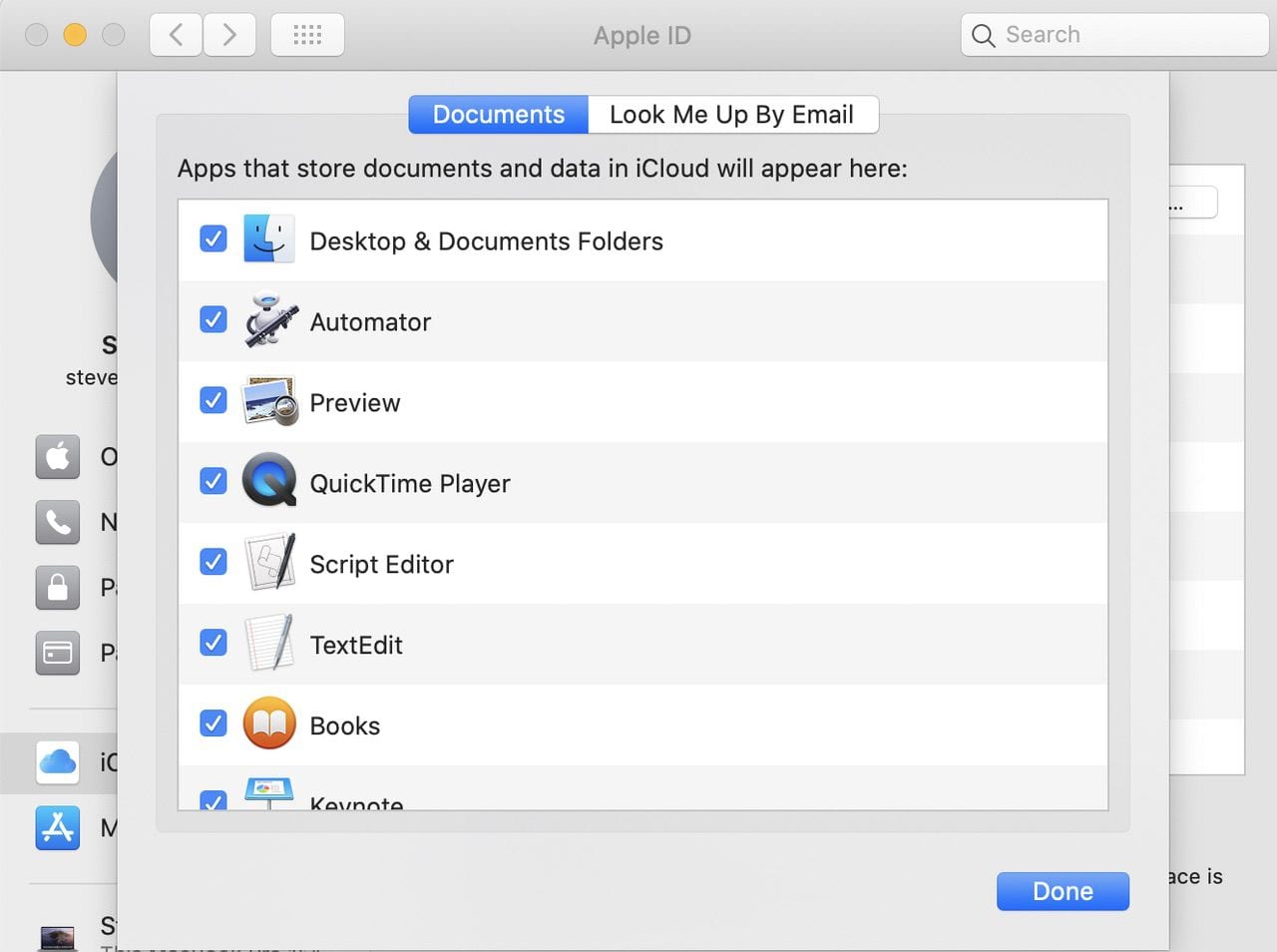Screen dimensions: 1277x952
Task: Click the Books app icon
Action: point(269,724)
